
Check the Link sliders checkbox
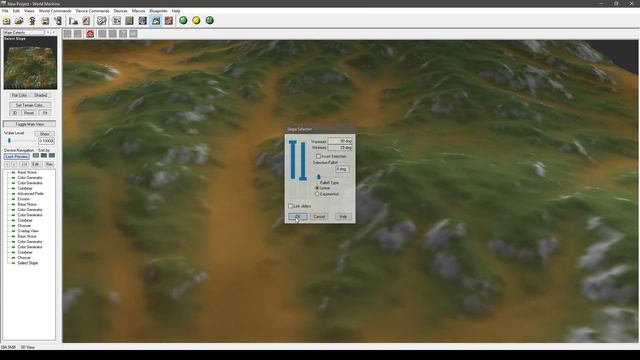point(291,206)
